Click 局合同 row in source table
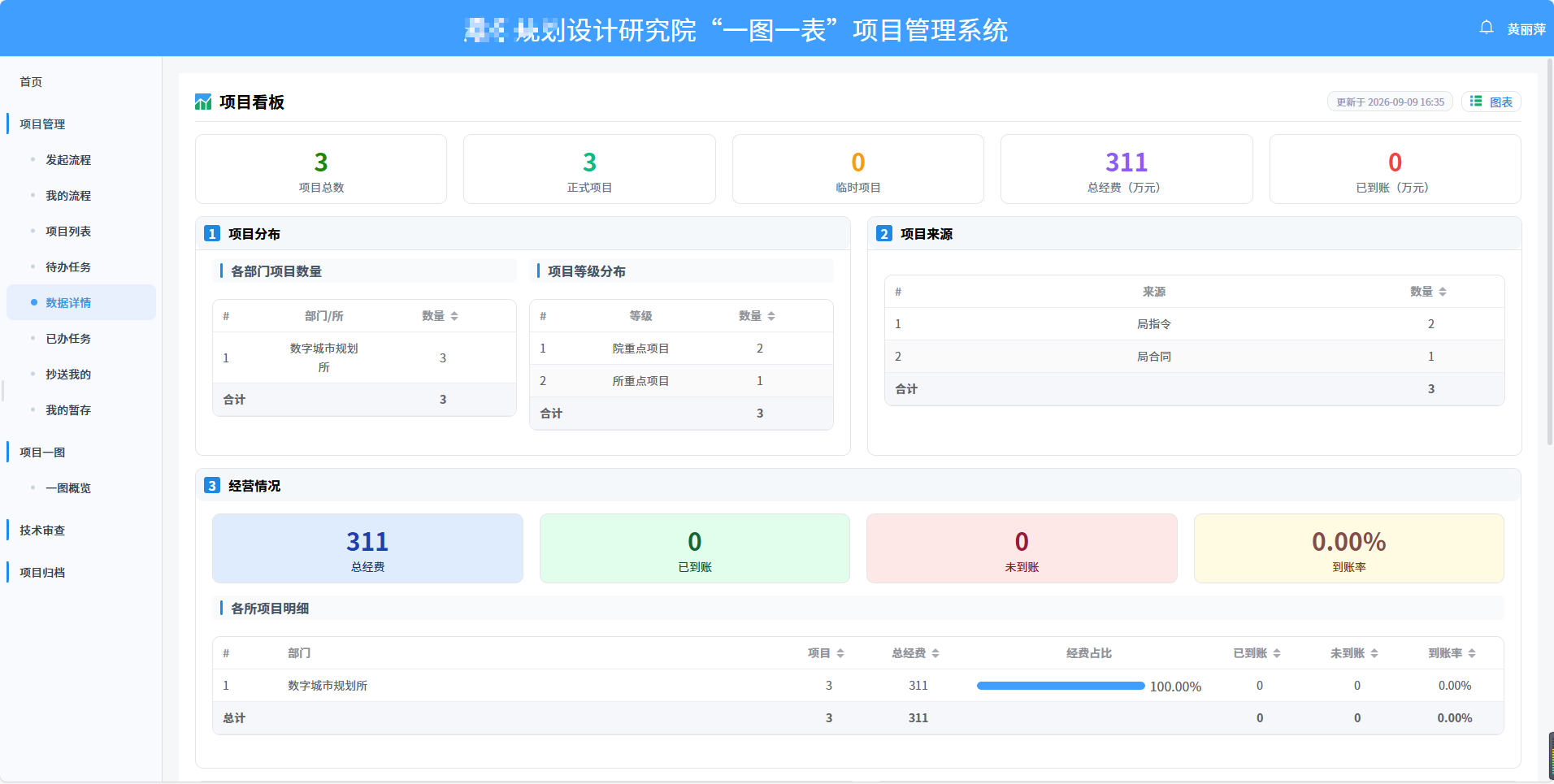The width and height of the screenshot is (1554, 784). 1194,357
